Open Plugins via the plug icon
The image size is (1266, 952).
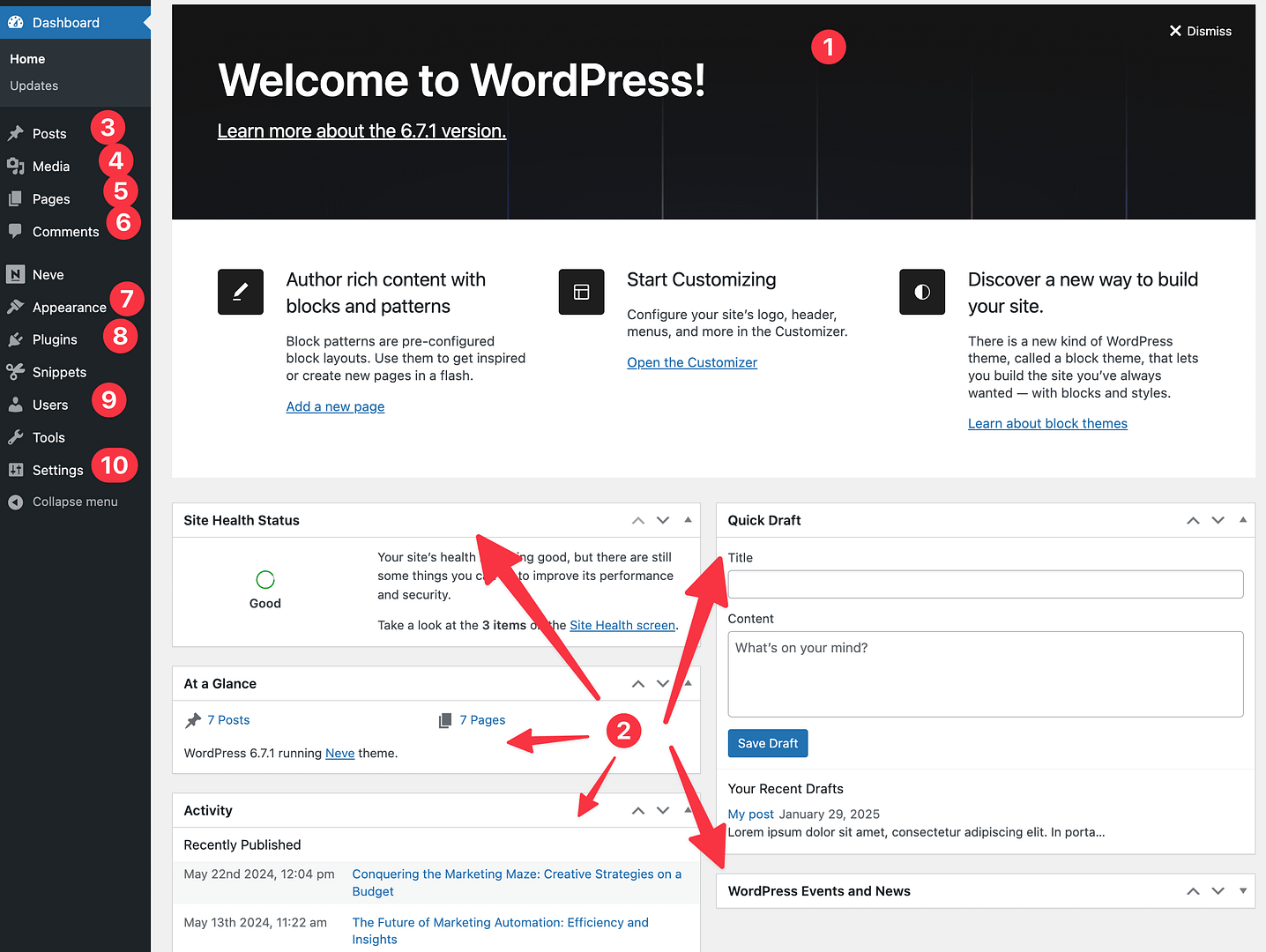[x=16, y=339]
